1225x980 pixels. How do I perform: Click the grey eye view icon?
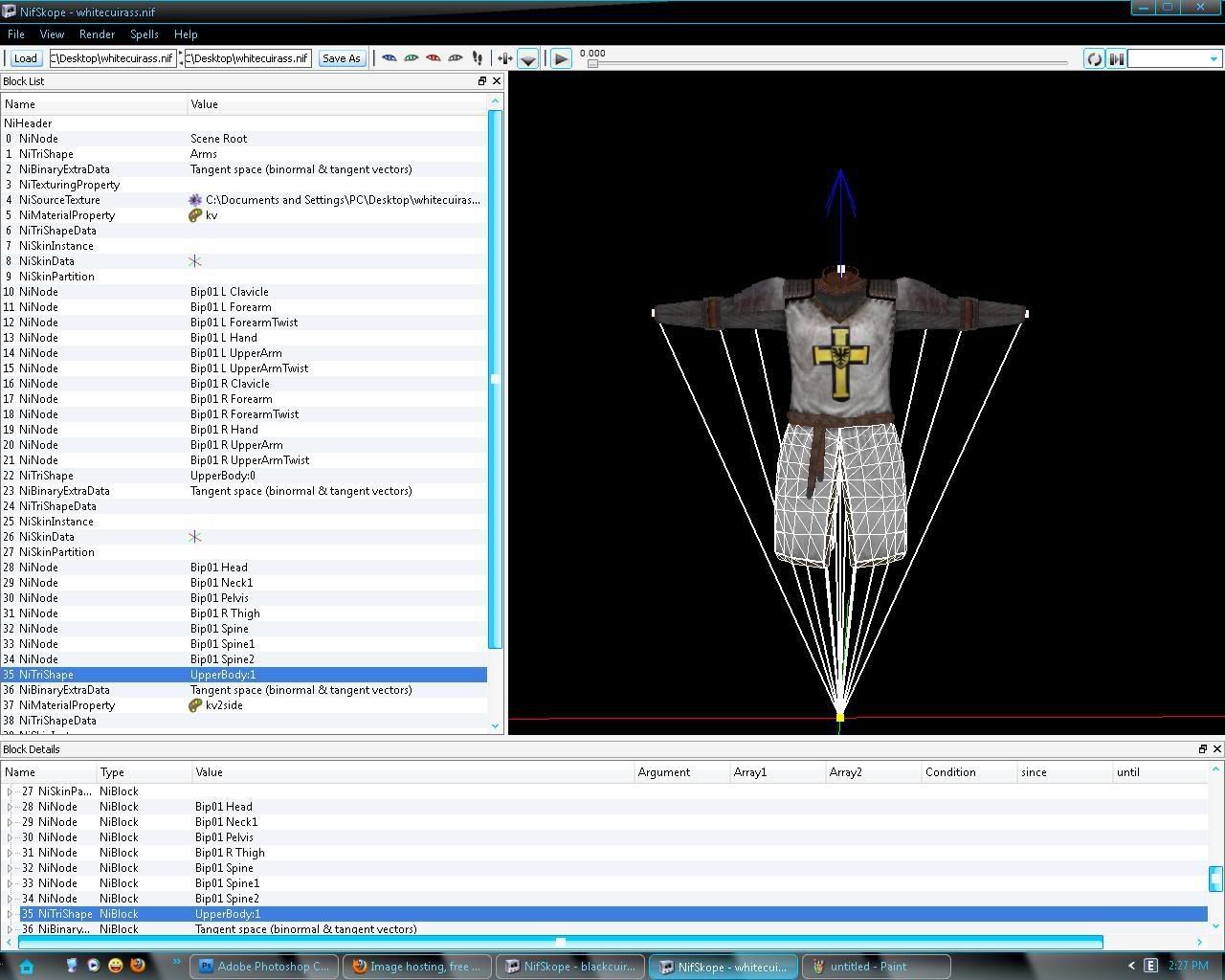455,58
